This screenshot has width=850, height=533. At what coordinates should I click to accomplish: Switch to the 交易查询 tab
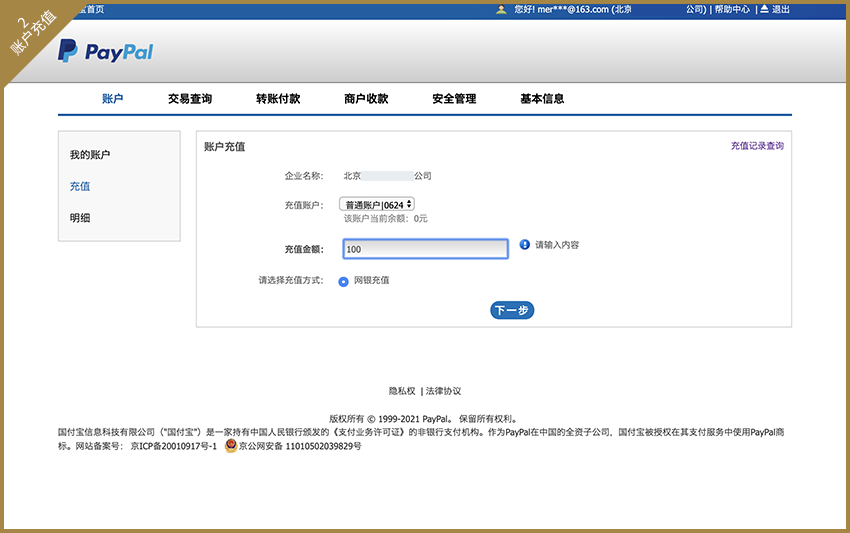[x=190, y=98]
